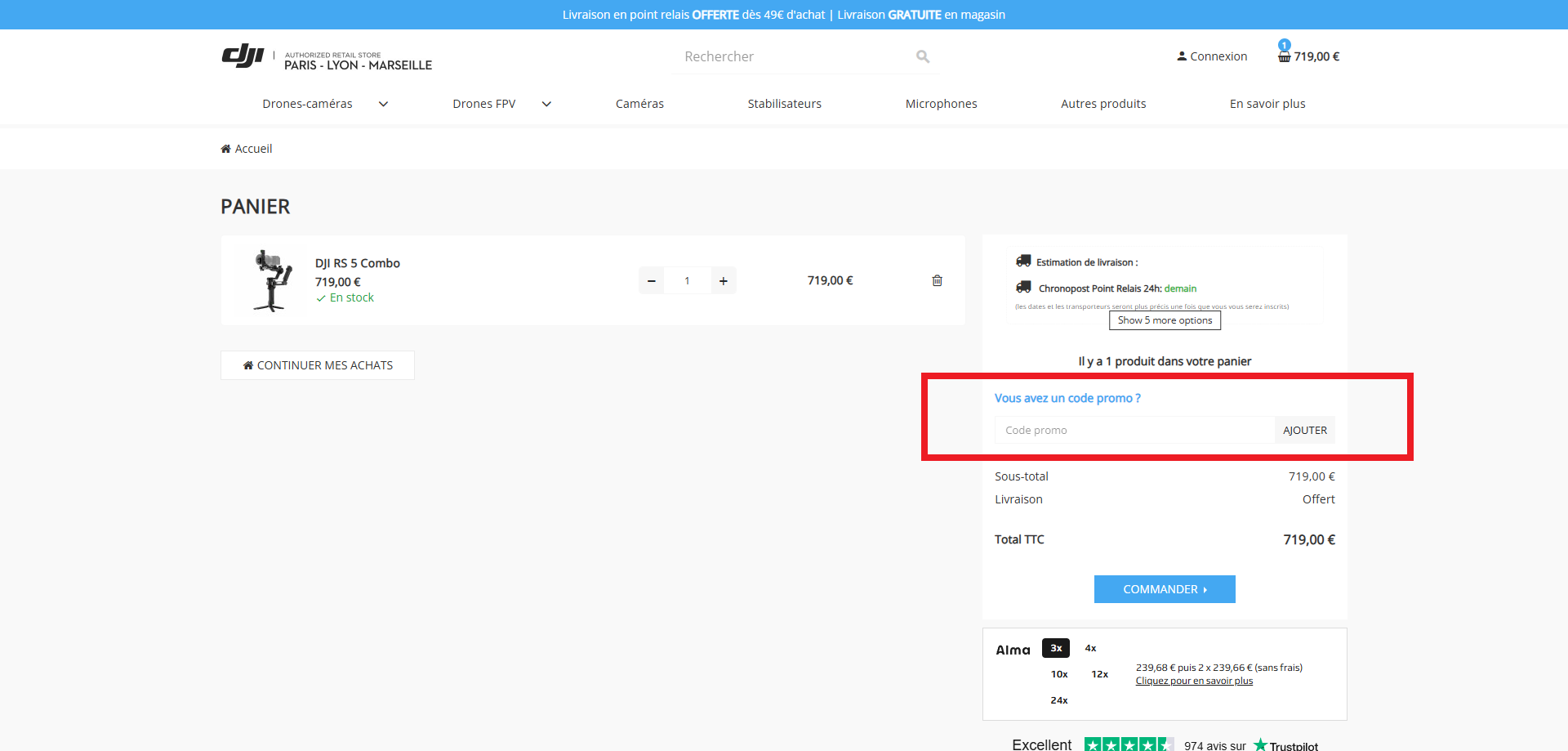This screenshot has width=1568, height=751.
Task: Click the top free delivery banner
Action: [x=784, y=15]
